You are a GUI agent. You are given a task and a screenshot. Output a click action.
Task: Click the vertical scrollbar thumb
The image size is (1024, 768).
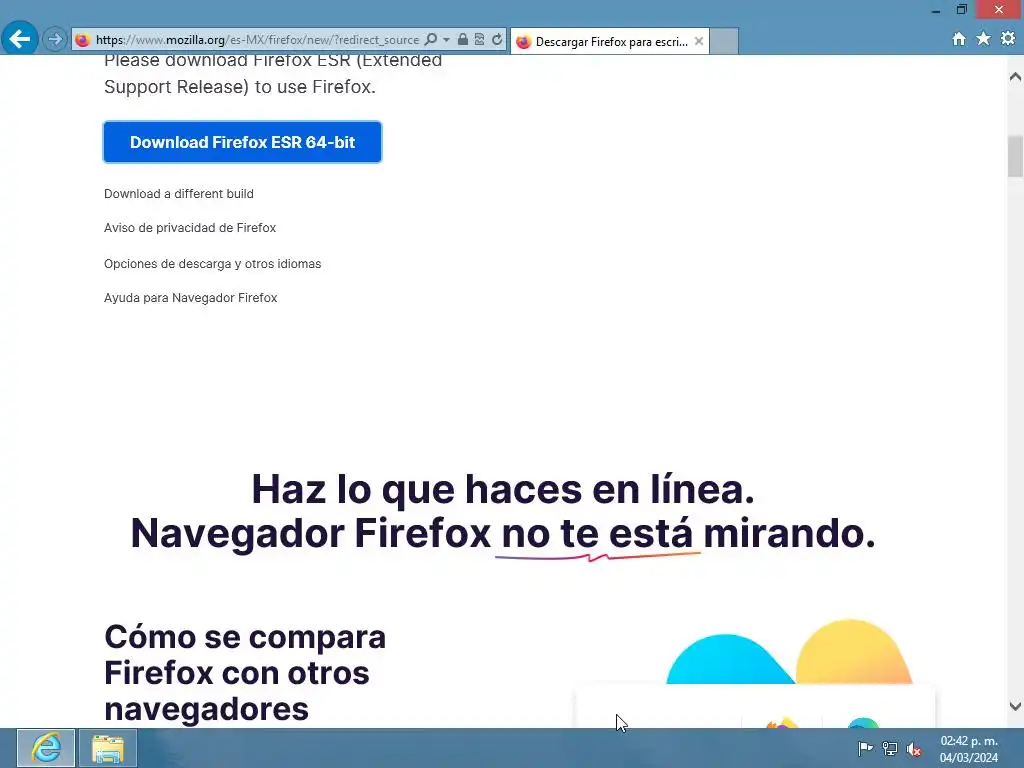click(x=1015, y=156)
